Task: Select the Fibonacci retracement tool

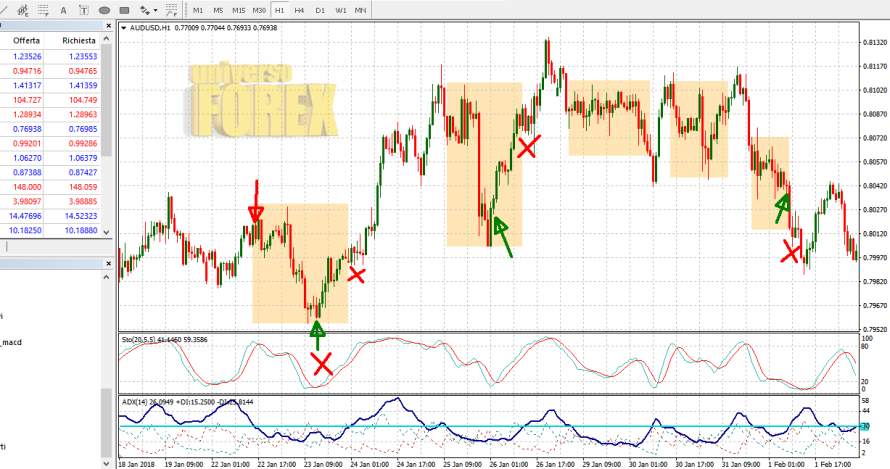Action: coord(44,10)
